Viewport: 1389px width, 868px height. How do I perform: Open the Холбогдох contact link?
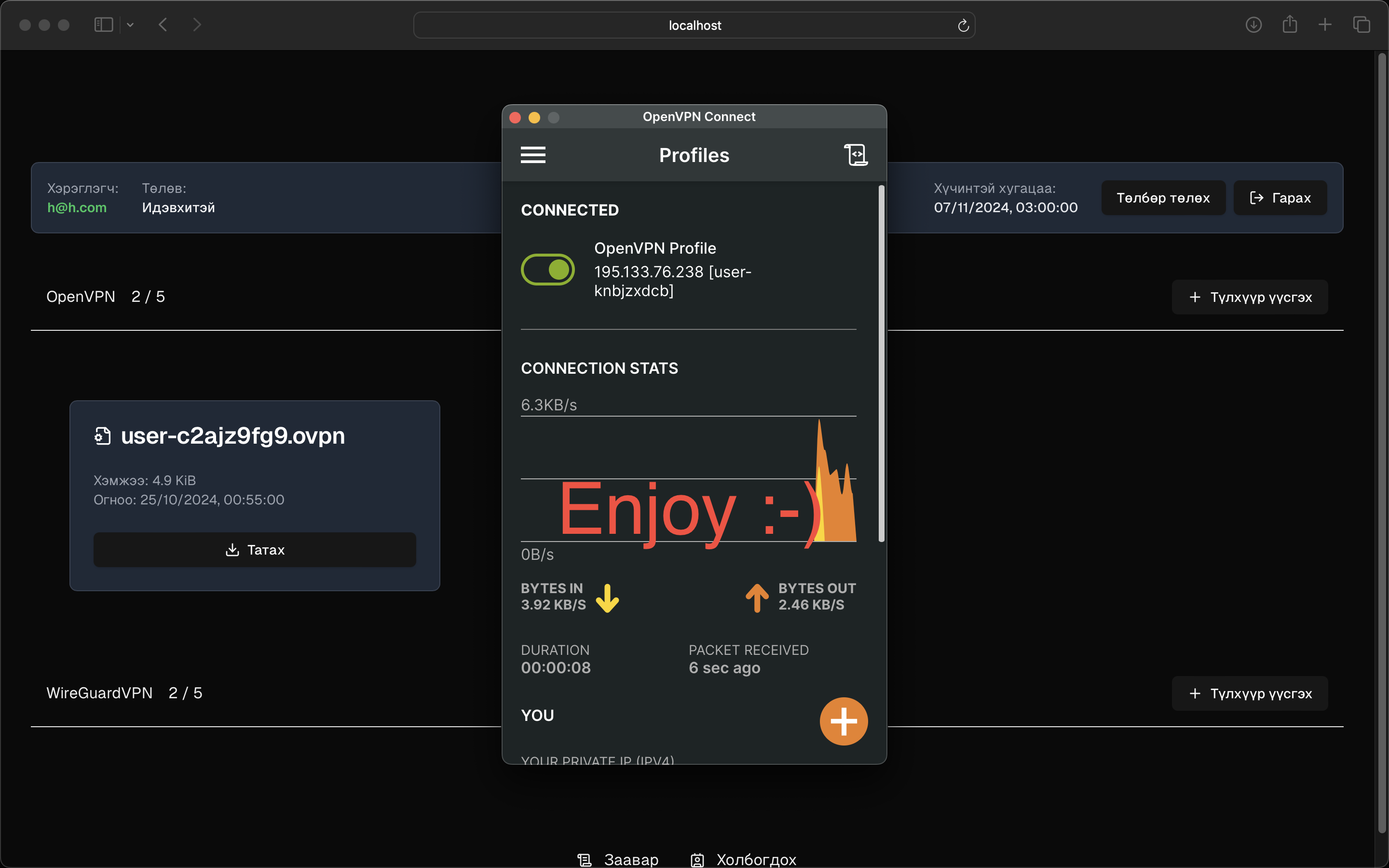pyautogui.click(x=744, y=859)
